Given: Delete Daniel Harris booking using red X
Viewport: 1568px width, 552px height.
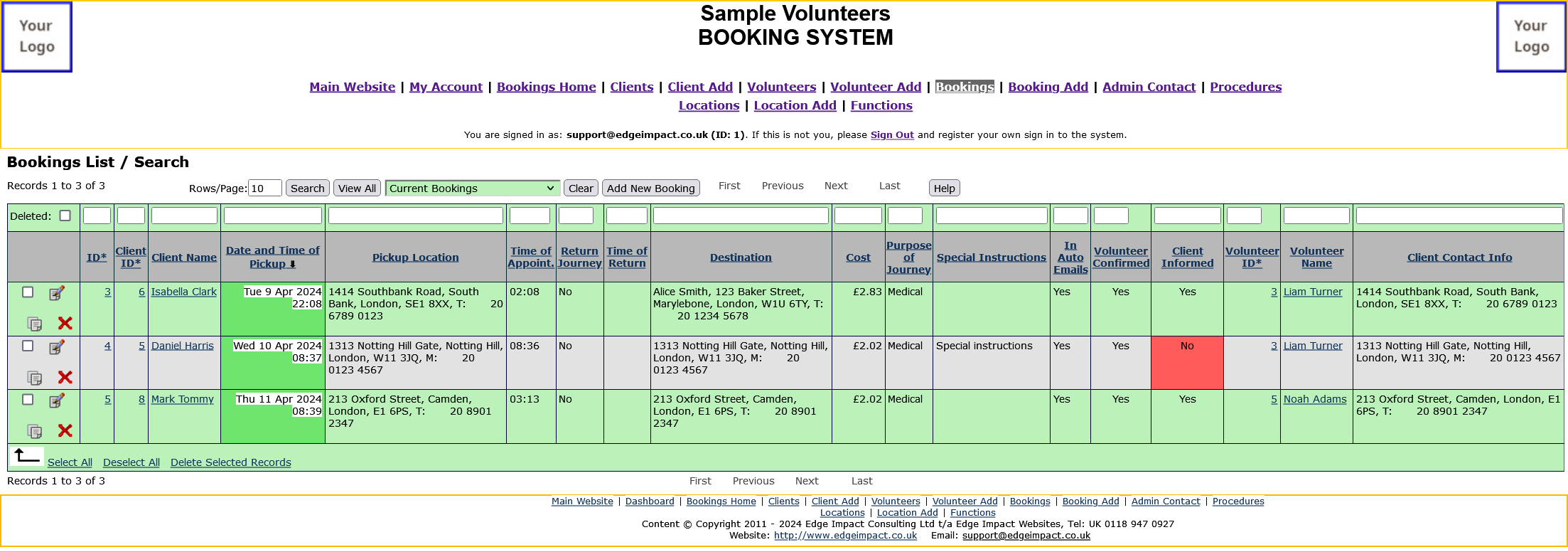Looking at the screenshot, I should [65, 377].
